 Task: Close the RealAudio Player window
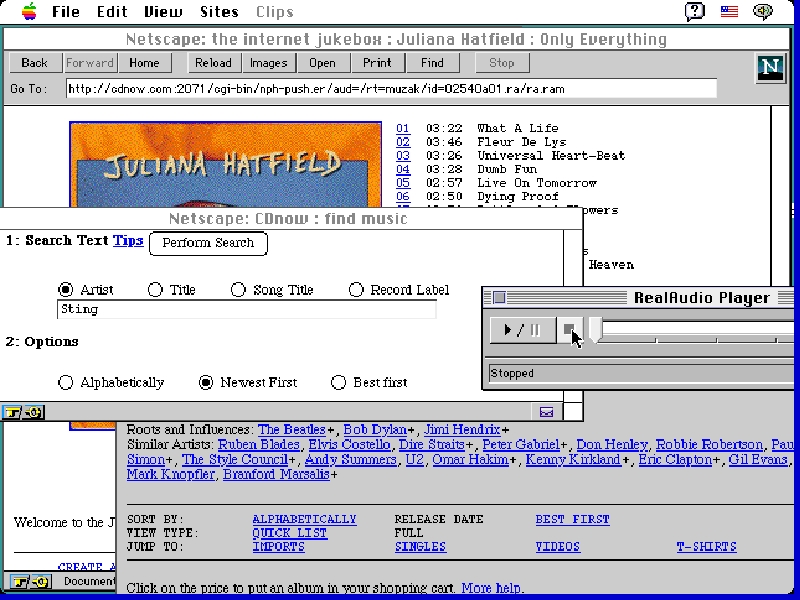tap(499, 297)
